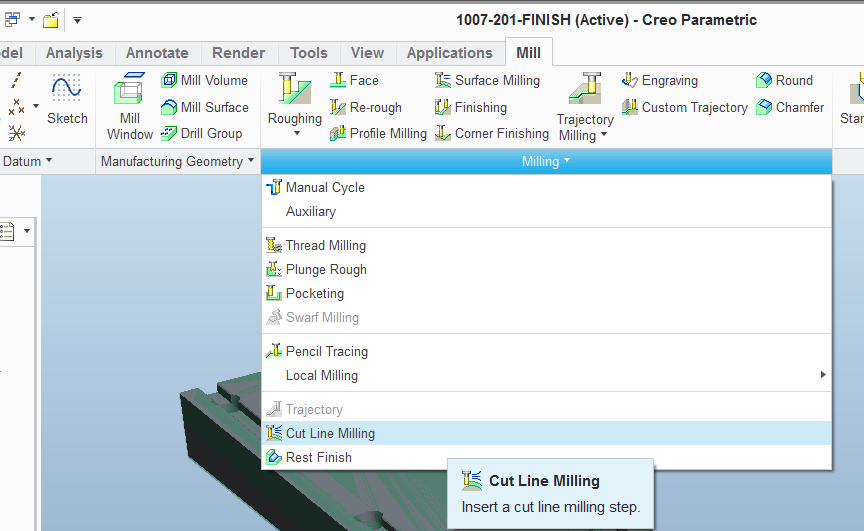Viewport: 864px width, 531px height.
Task: Click the Mill Volume icon
Action: coord(169,80)
